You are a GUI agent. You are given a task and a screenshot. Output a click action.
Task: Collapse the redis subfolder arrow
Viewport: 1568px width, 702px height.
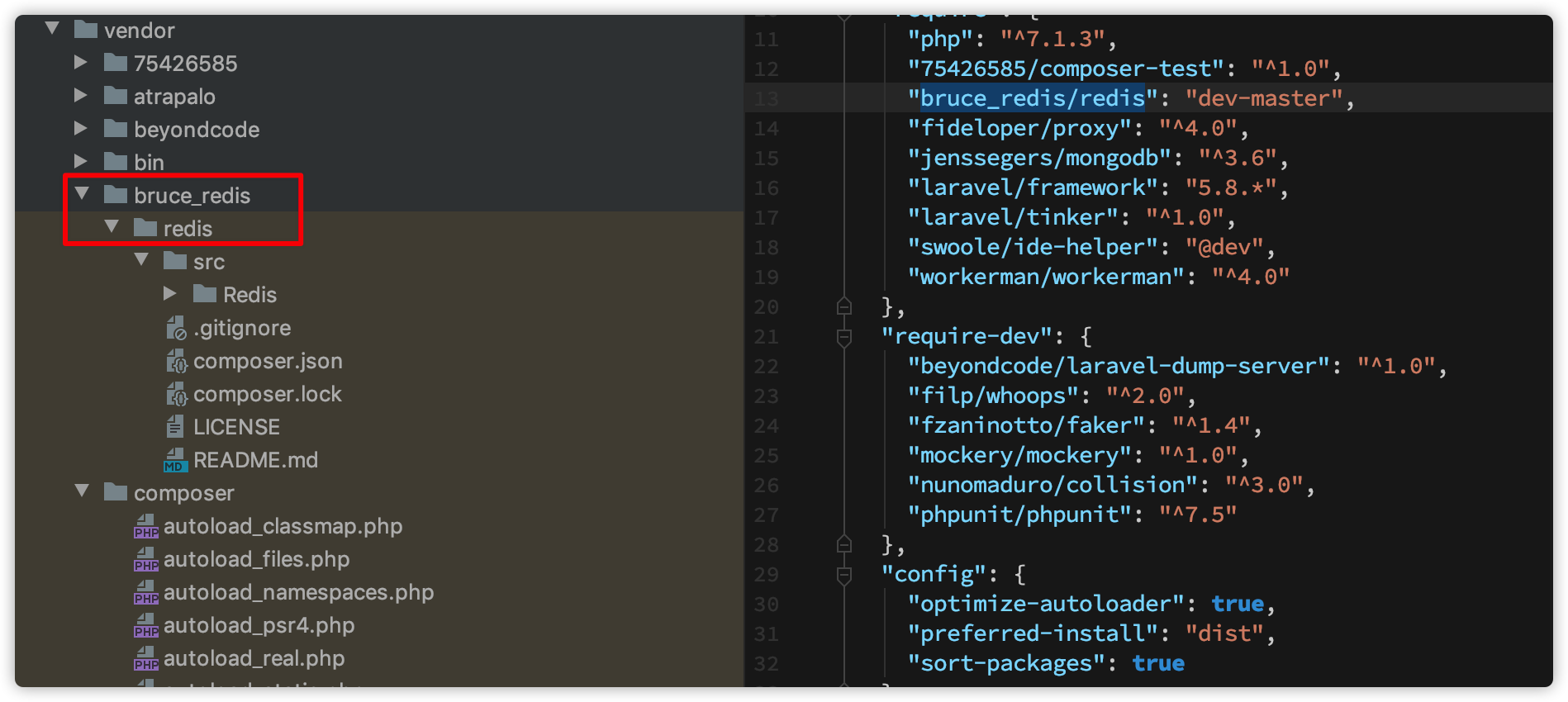click(112, 227)
